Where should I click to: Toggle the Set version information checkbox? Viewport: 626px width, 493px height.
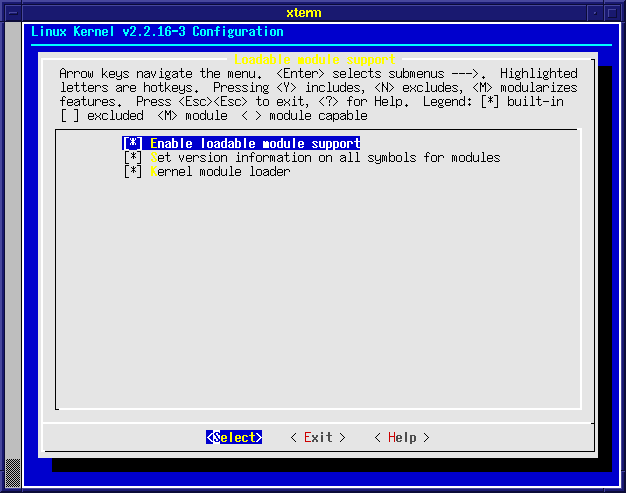[x=133, y=158]
